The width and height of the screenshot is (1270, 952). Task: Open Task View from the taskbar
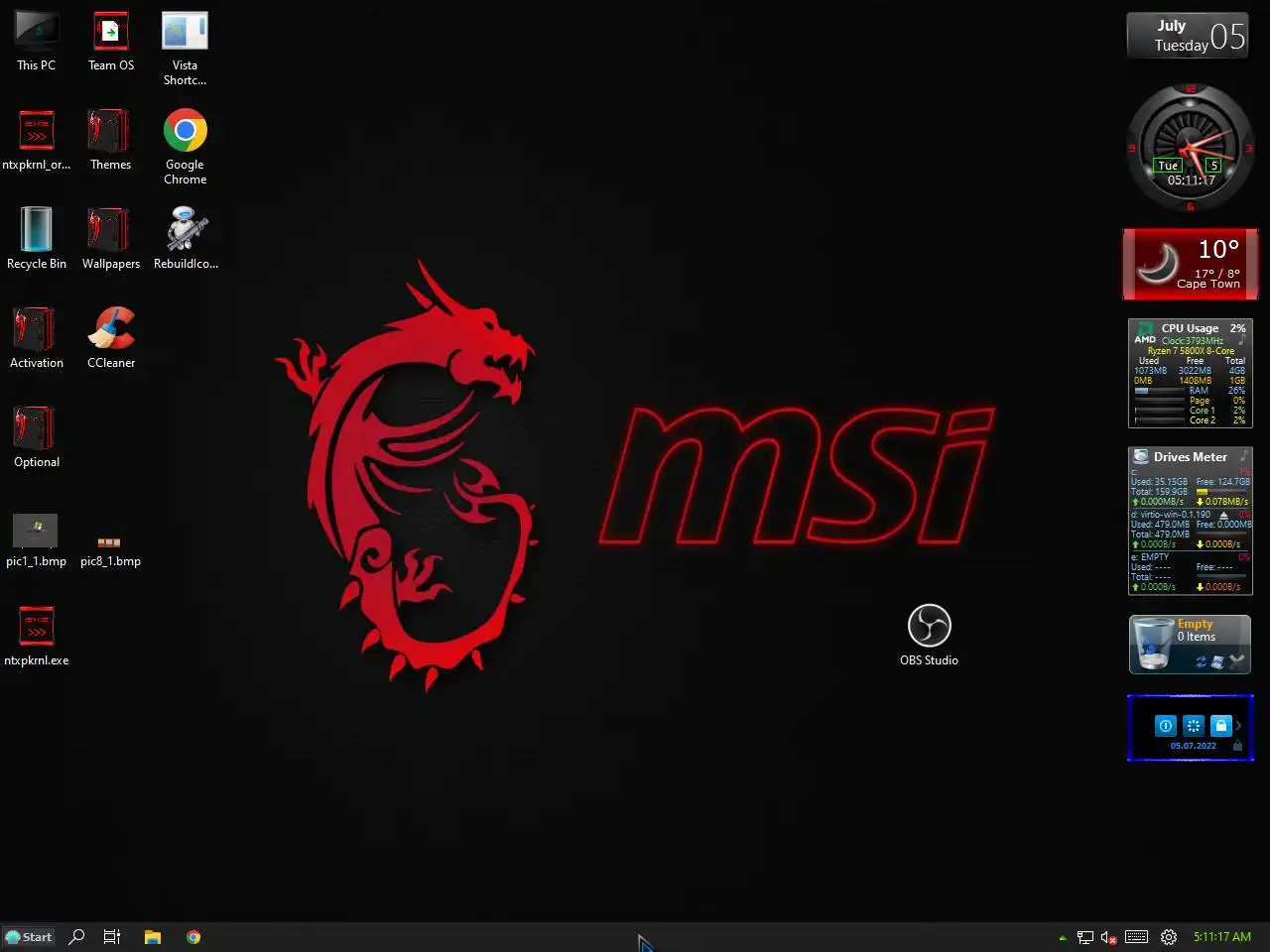tap(112, 937)
